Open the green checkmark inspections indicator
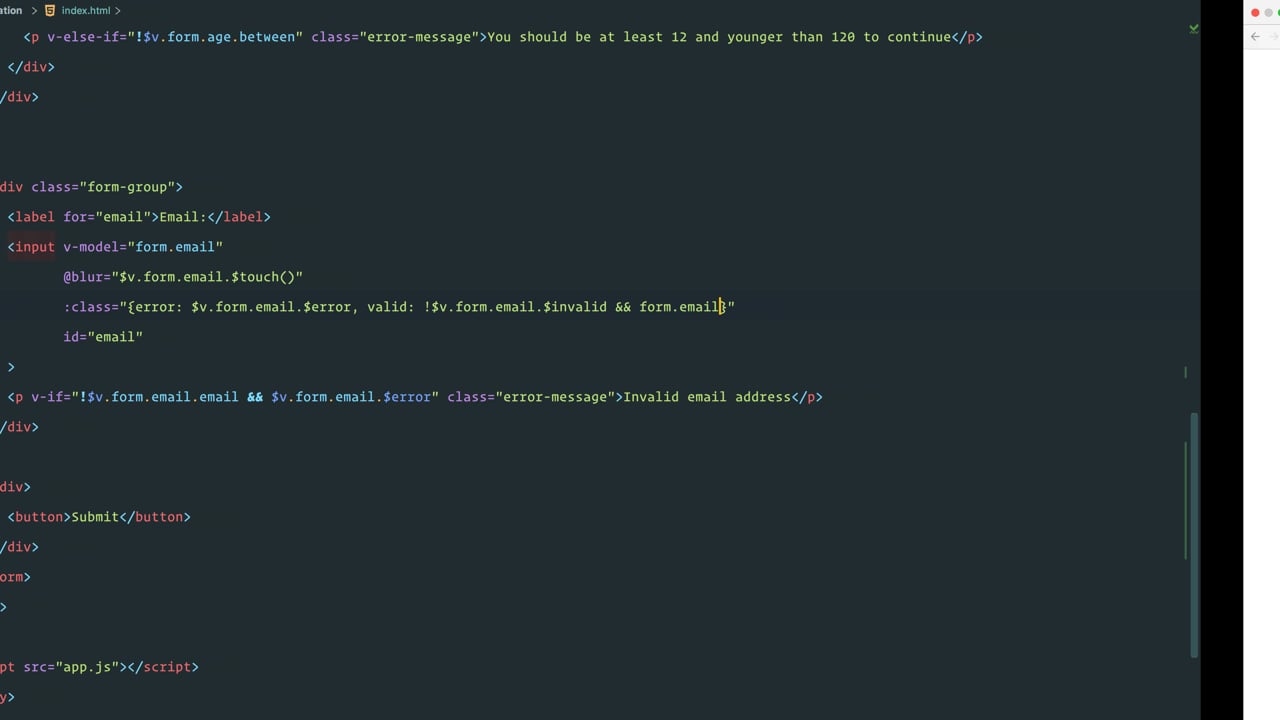 (x=1193, y=29)
